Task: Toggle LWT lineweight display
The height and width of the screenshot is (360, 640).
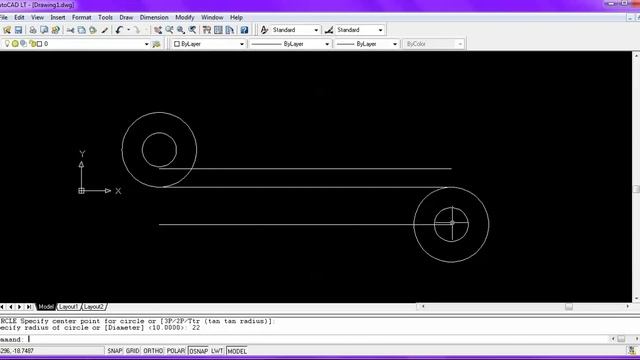Action: tap(217, 351)
